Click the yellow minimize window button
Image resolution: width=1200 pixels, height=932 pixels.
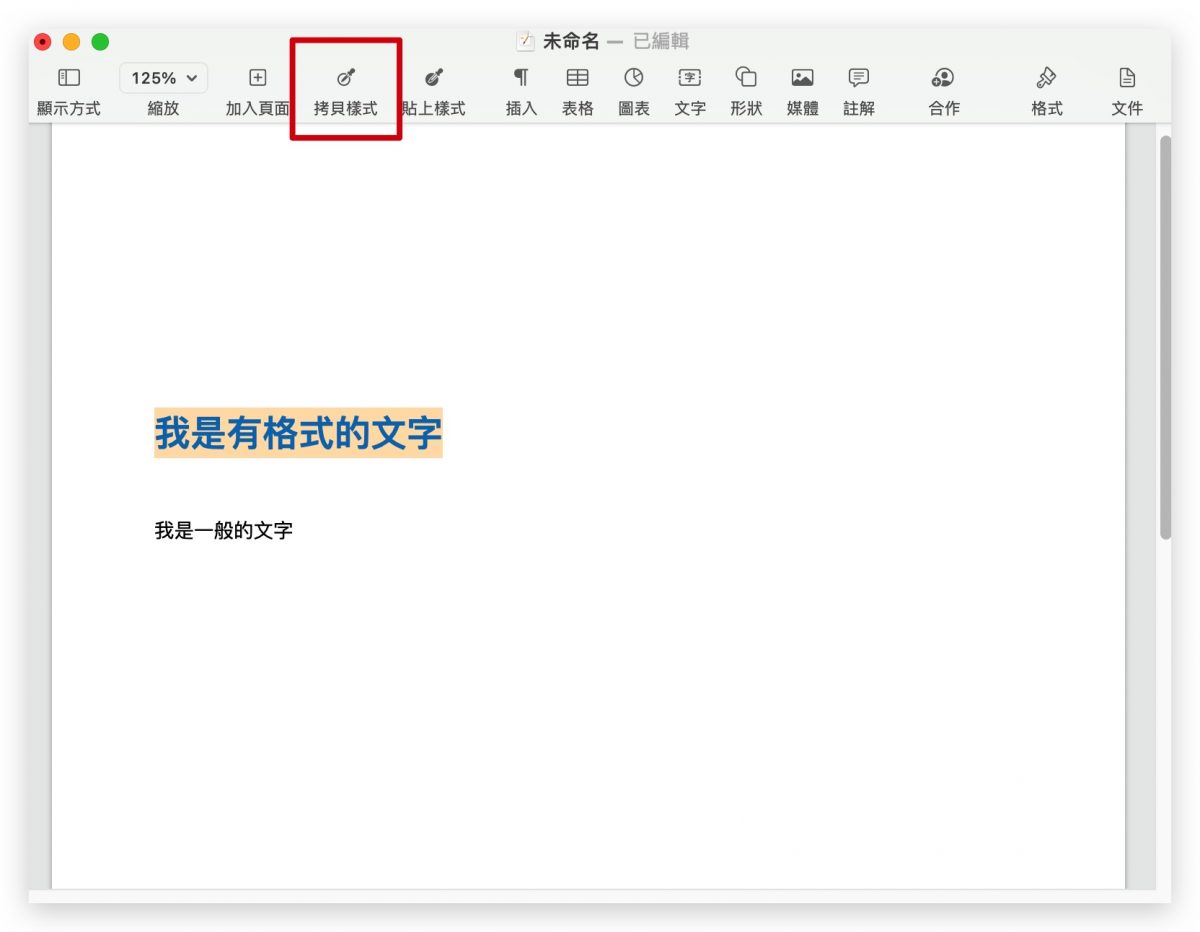tap(71, 42)
